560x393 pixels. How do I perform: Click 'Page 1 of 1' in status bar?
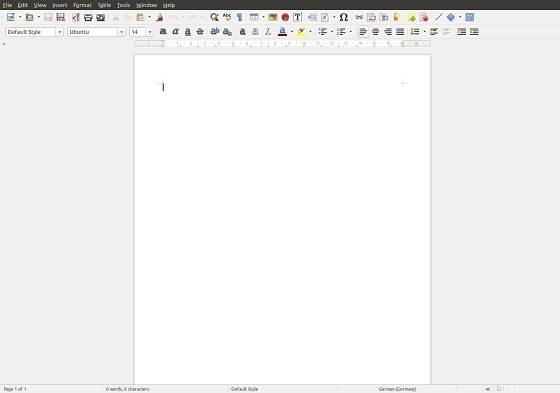(x=15, y=389)
